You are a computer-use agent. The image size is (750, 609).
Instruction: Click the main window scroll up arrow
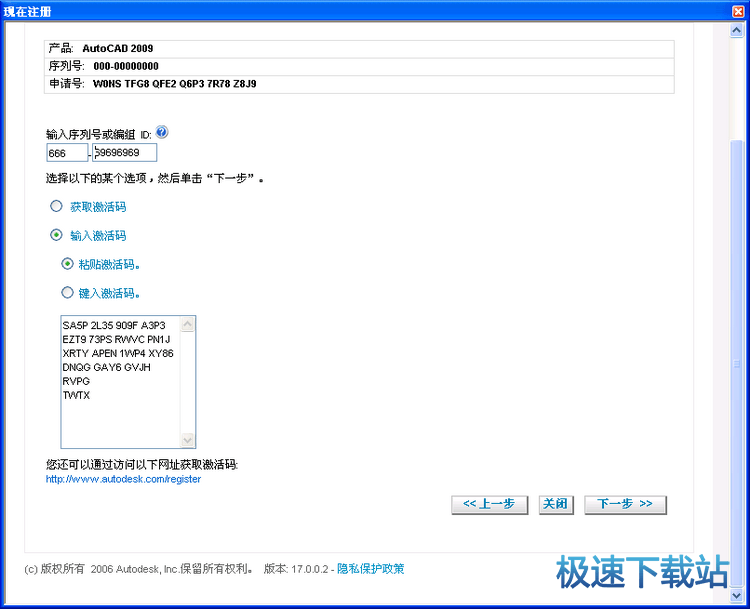(x=737, y=31)
